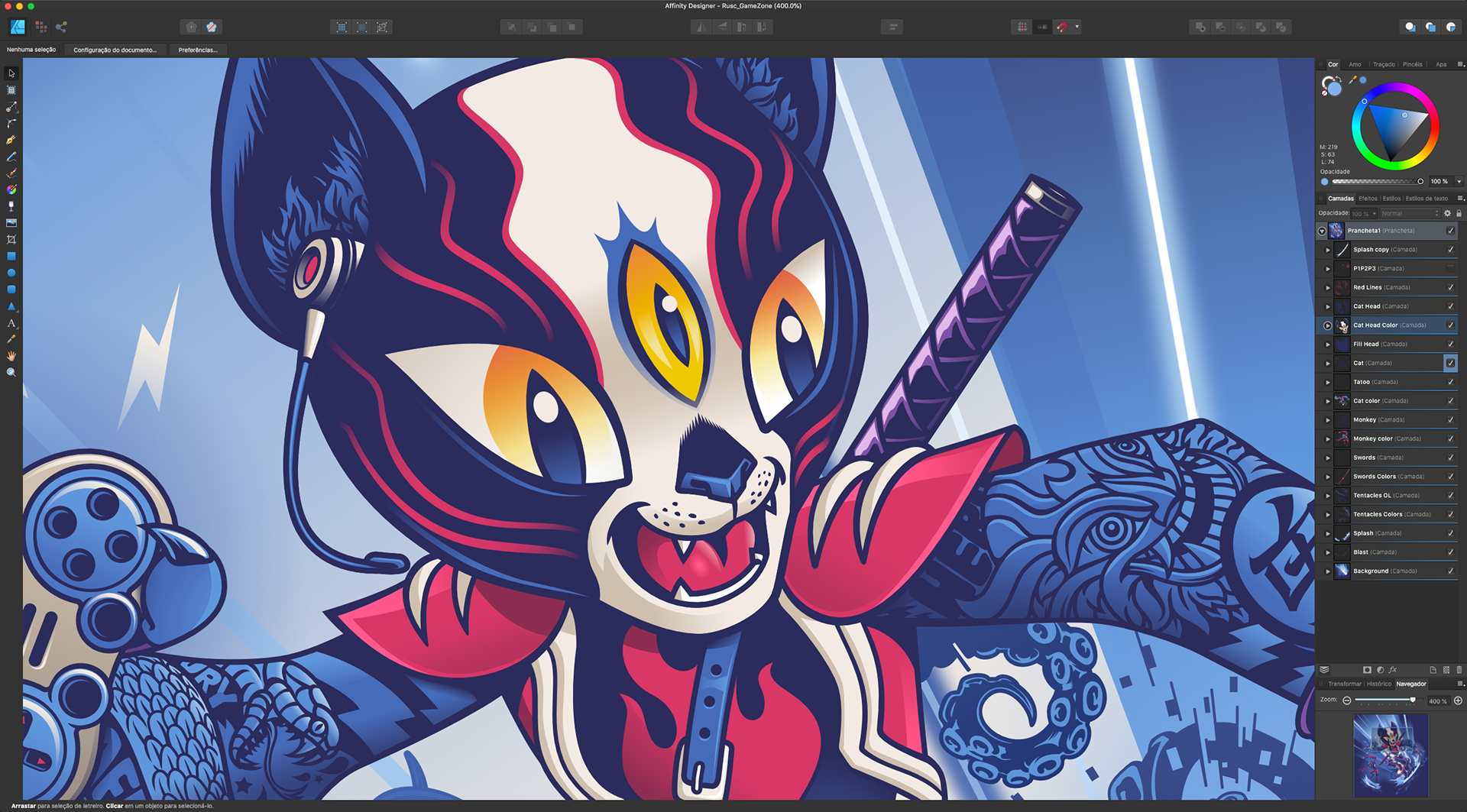Toggle visibility of Splash copy layer
Viewport: 1467px width, 812px height.
coord(1450,250)
